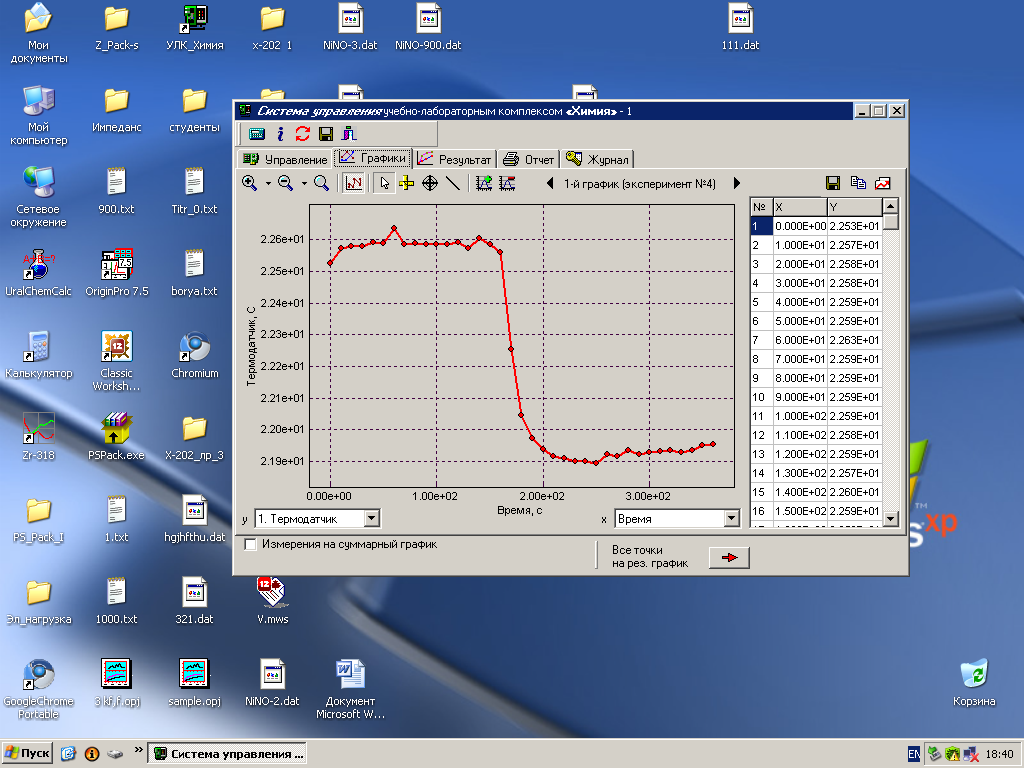
Task: Select the Мой компьютер desktop icon
Action: coord(39,116)
